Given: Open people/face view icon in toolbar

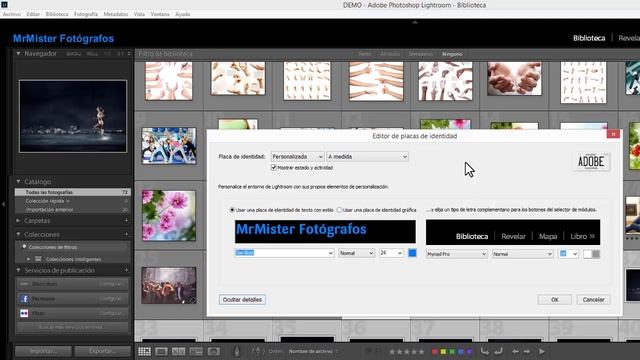Looking at the screenshot, I should (x=213, y=351).
